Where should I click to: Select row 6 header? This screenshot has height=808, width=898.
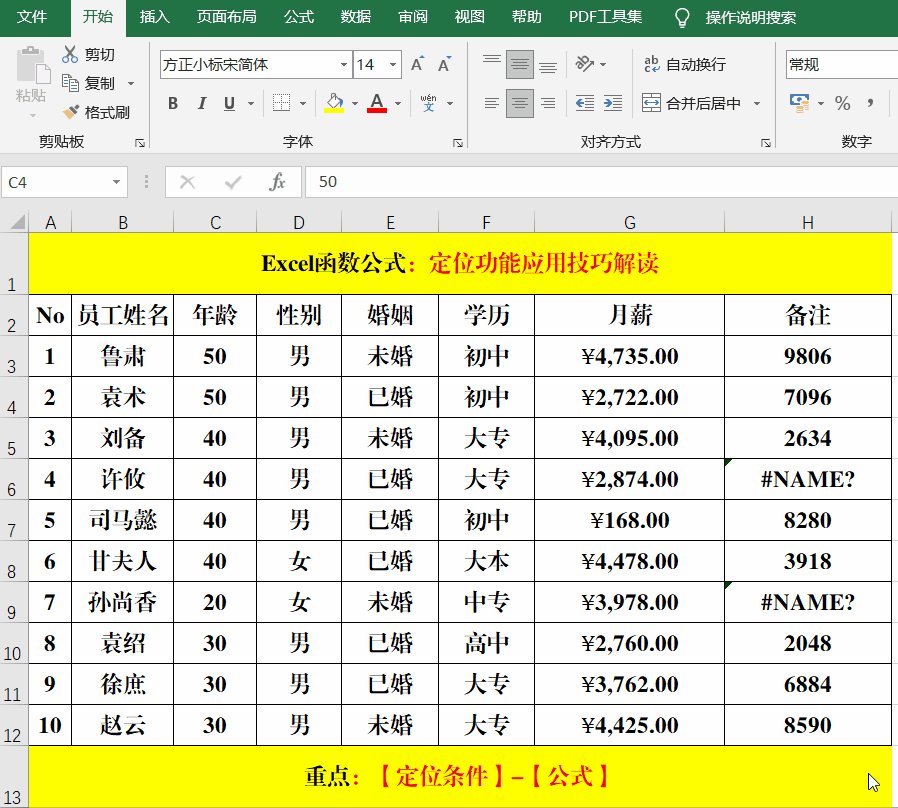click(x=12, y=479)
